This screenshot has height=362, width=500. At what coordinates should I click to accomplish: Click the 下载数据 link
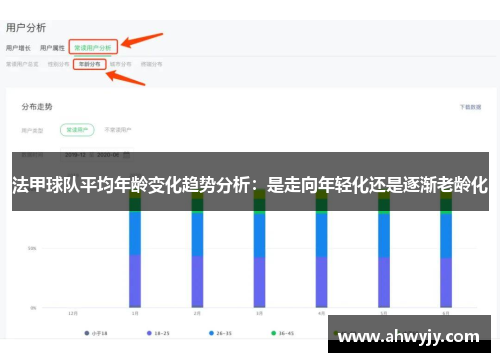click(x=470, y=107)
